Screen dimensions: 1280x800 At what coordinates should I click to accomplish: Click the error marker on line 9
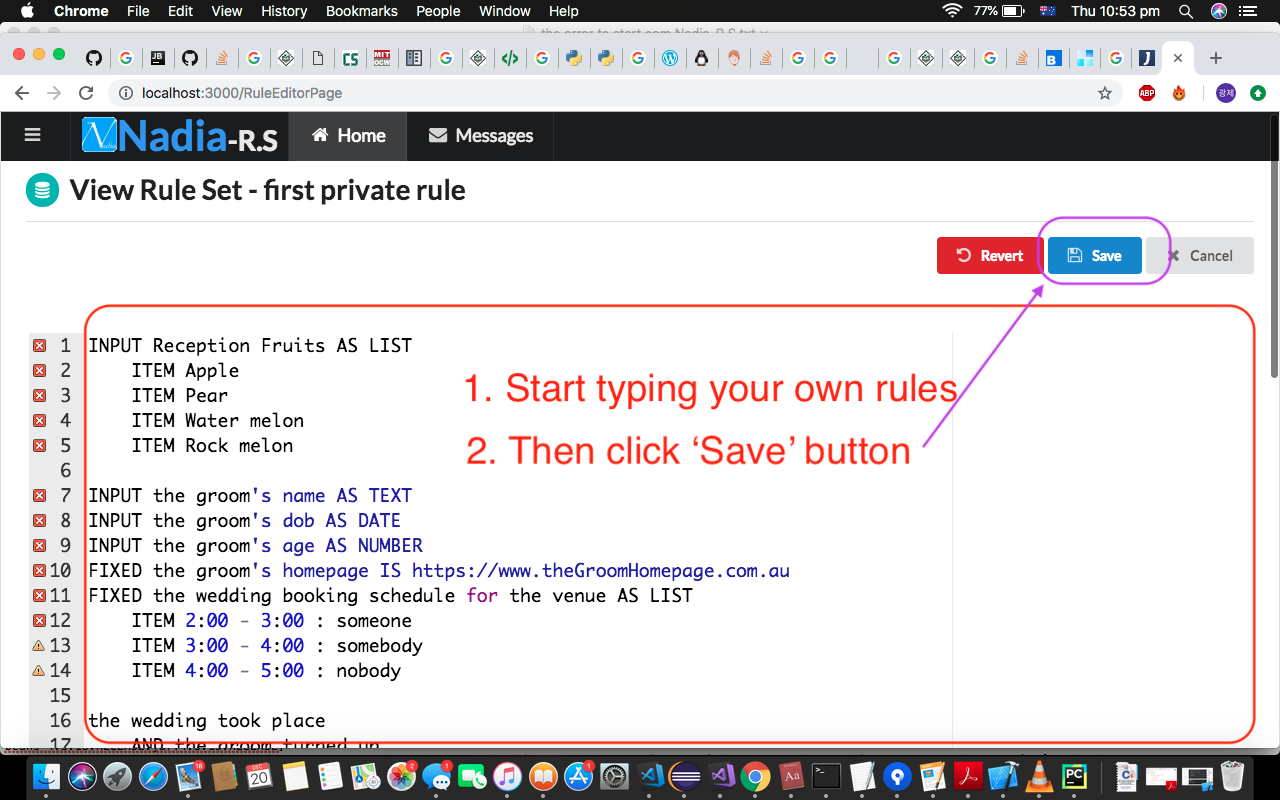pos(40,546)
